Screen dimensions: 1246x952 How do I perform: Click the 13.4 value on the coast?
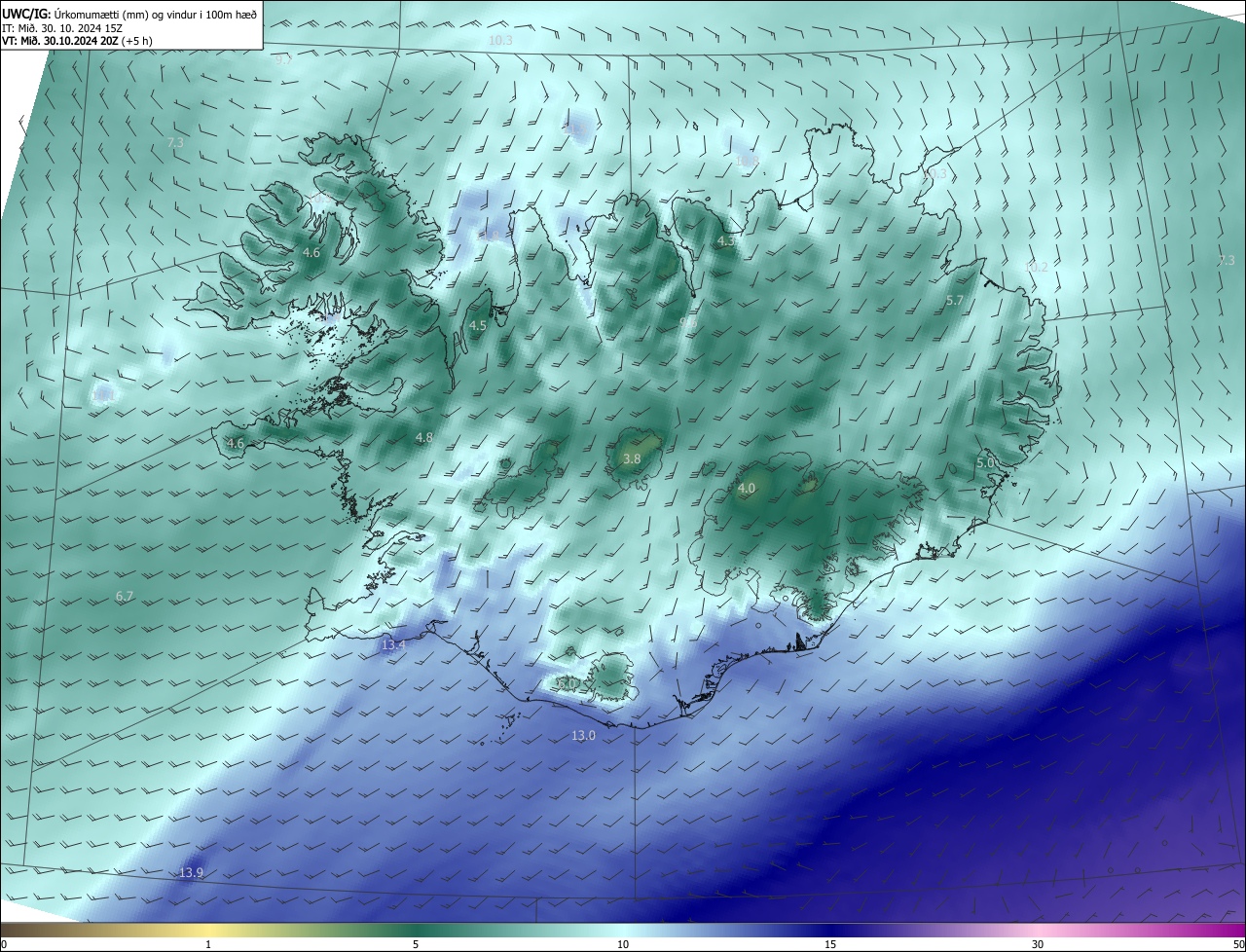pos(394,645)
